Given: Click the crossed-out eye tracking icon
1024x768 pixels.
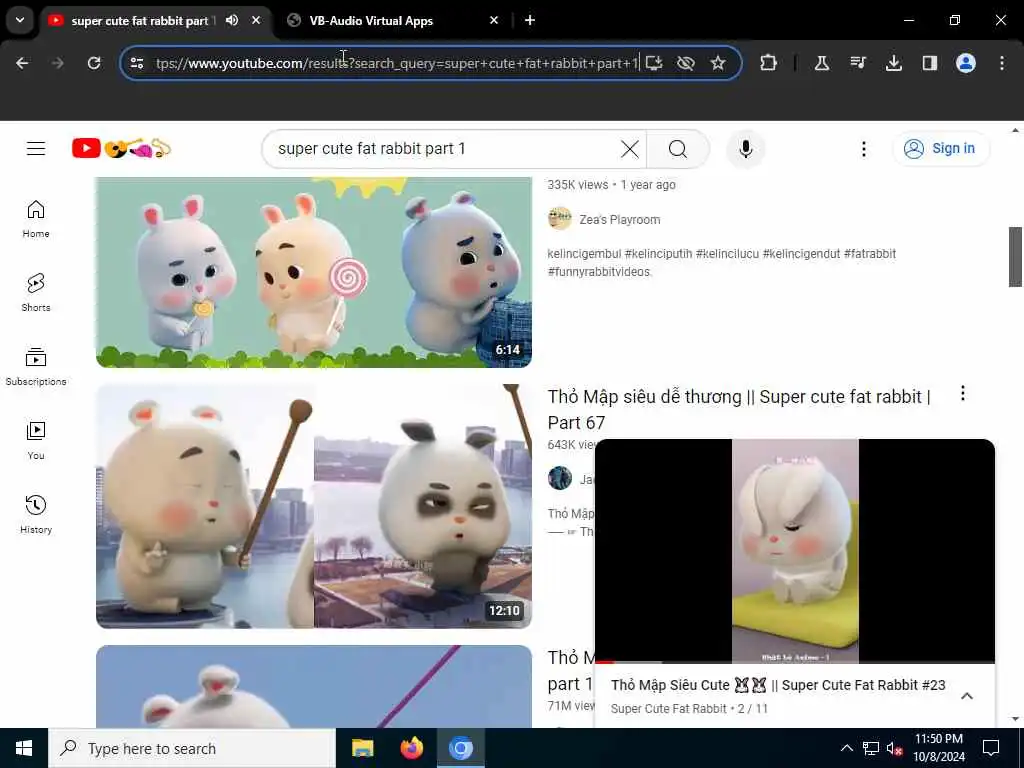Looking at the screenshot, I should coord(686,63).
